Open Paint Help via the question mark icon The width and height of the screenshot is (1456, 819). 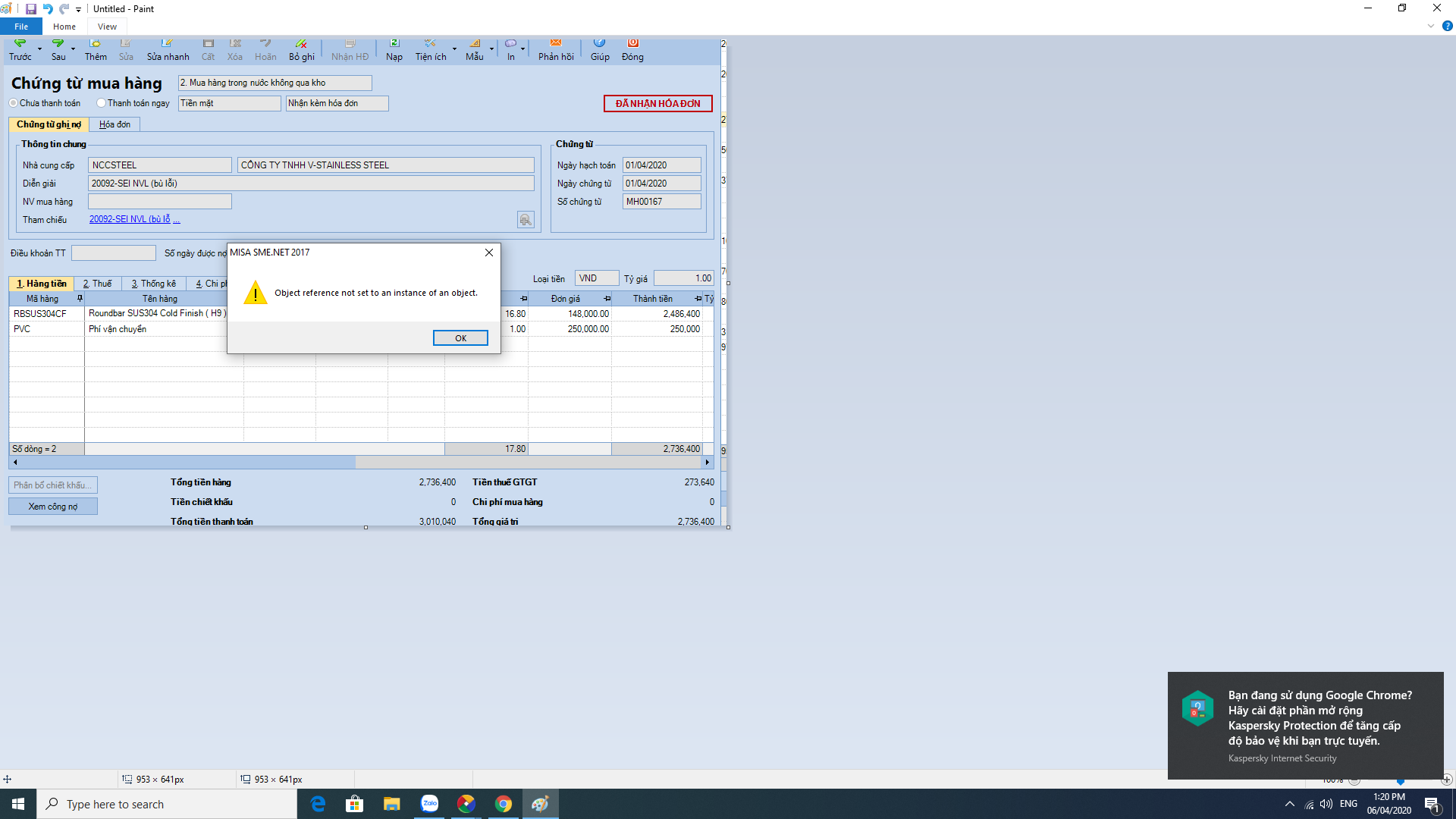tap(1447, 26)
